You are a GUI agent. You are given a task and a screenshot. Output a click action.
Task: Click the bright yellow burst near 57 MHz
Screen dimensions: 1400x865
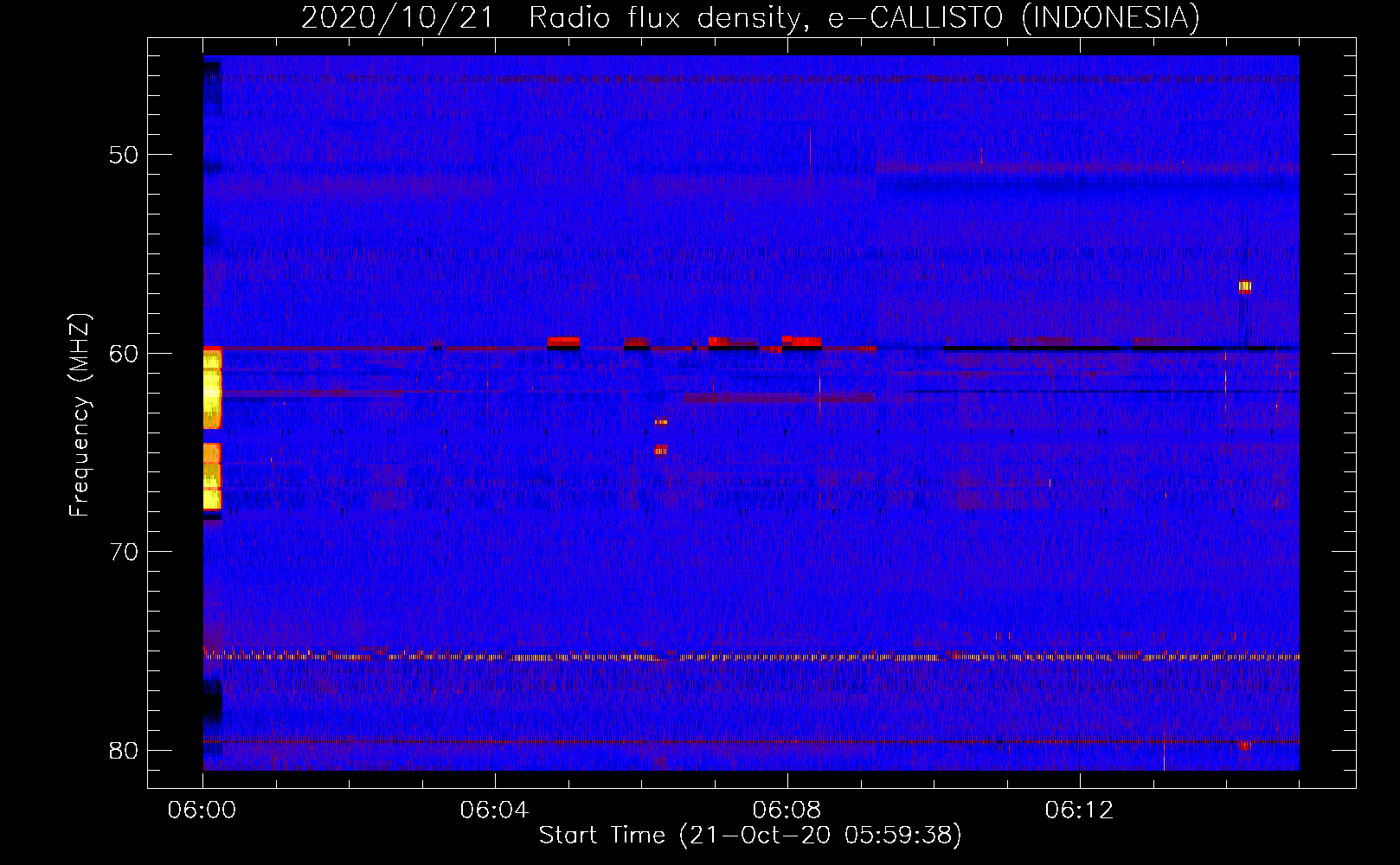pos(1244,287)
